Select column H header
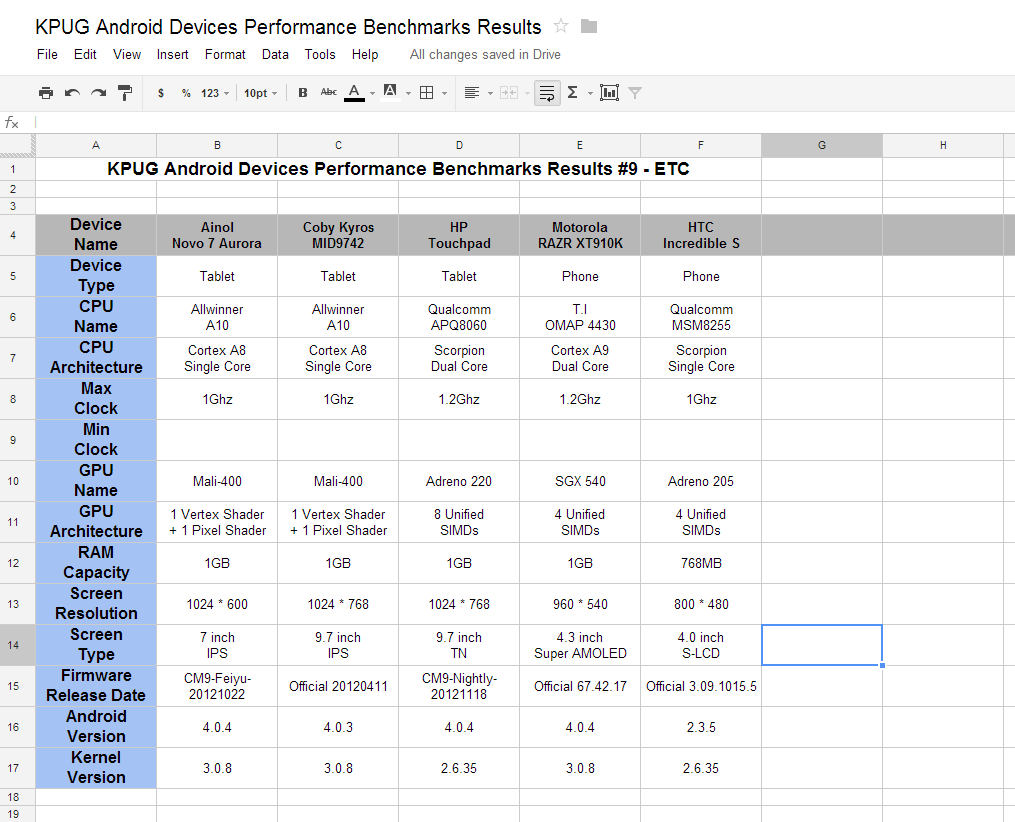 942,146
